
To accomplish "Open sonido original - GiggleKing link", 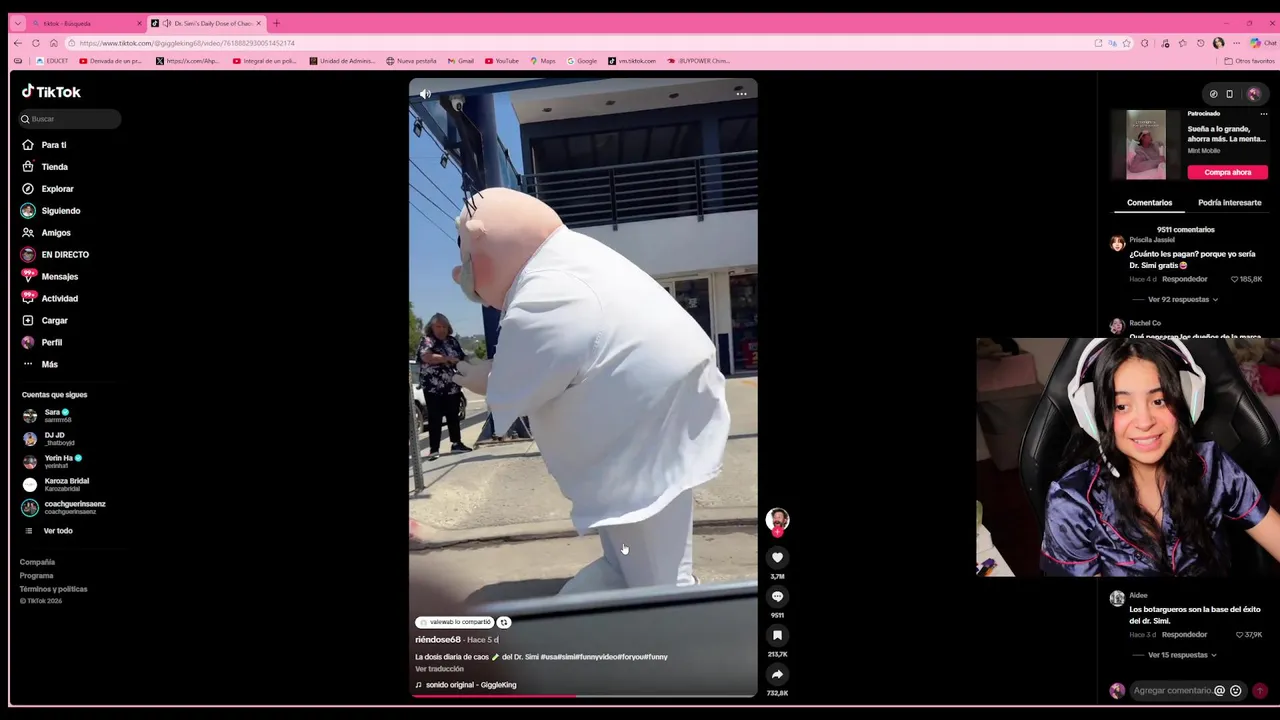I will (x=471, y=685).
